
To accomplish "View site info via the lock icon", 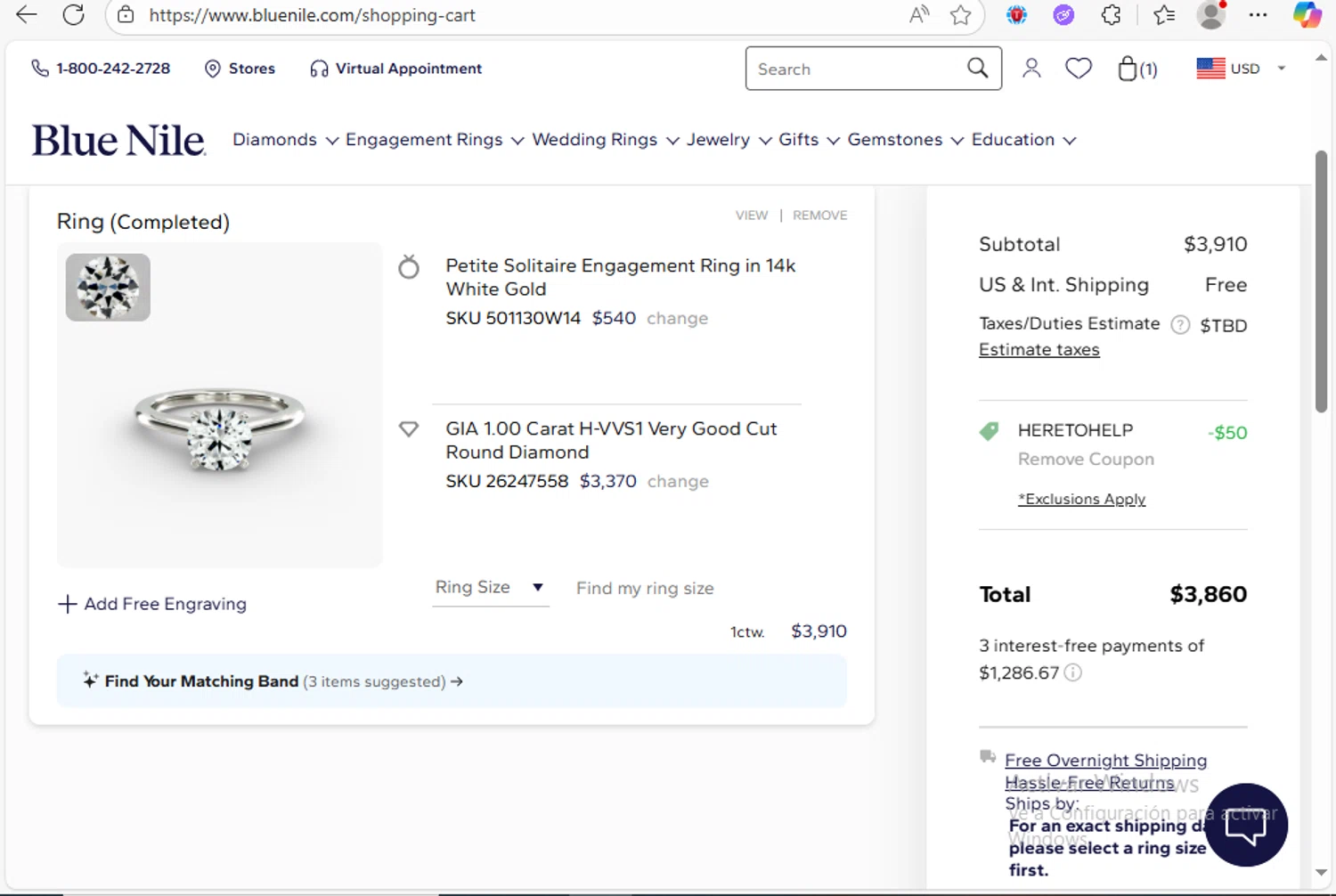I will [x=126, y=15].
